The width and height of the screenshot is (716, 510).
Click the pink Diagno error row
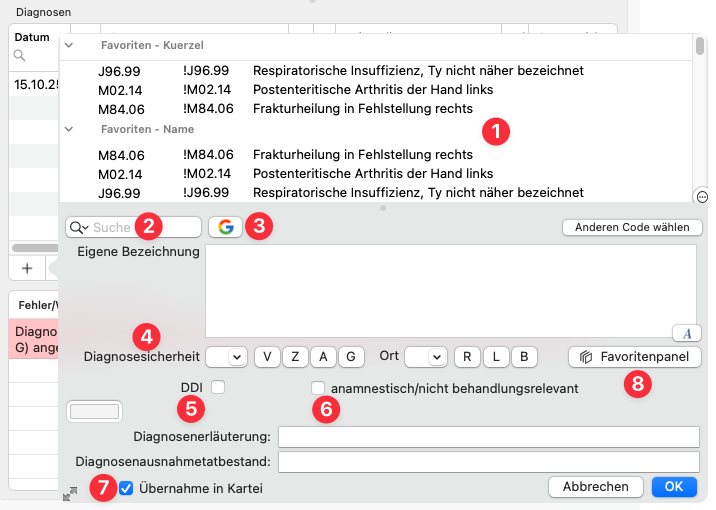[x=34, y=339]
